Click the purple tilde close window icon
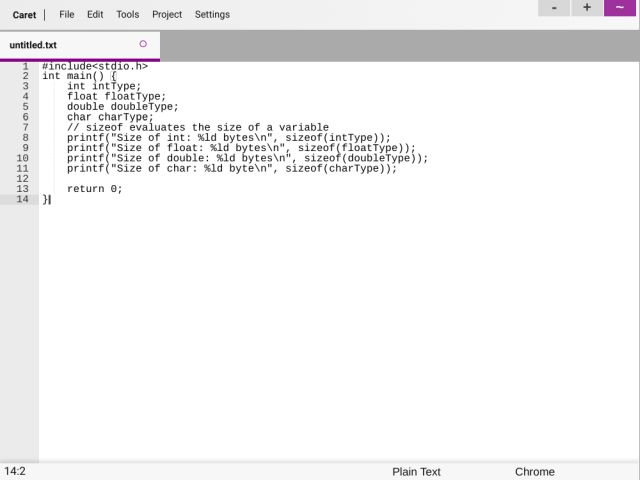 point(620,8)
